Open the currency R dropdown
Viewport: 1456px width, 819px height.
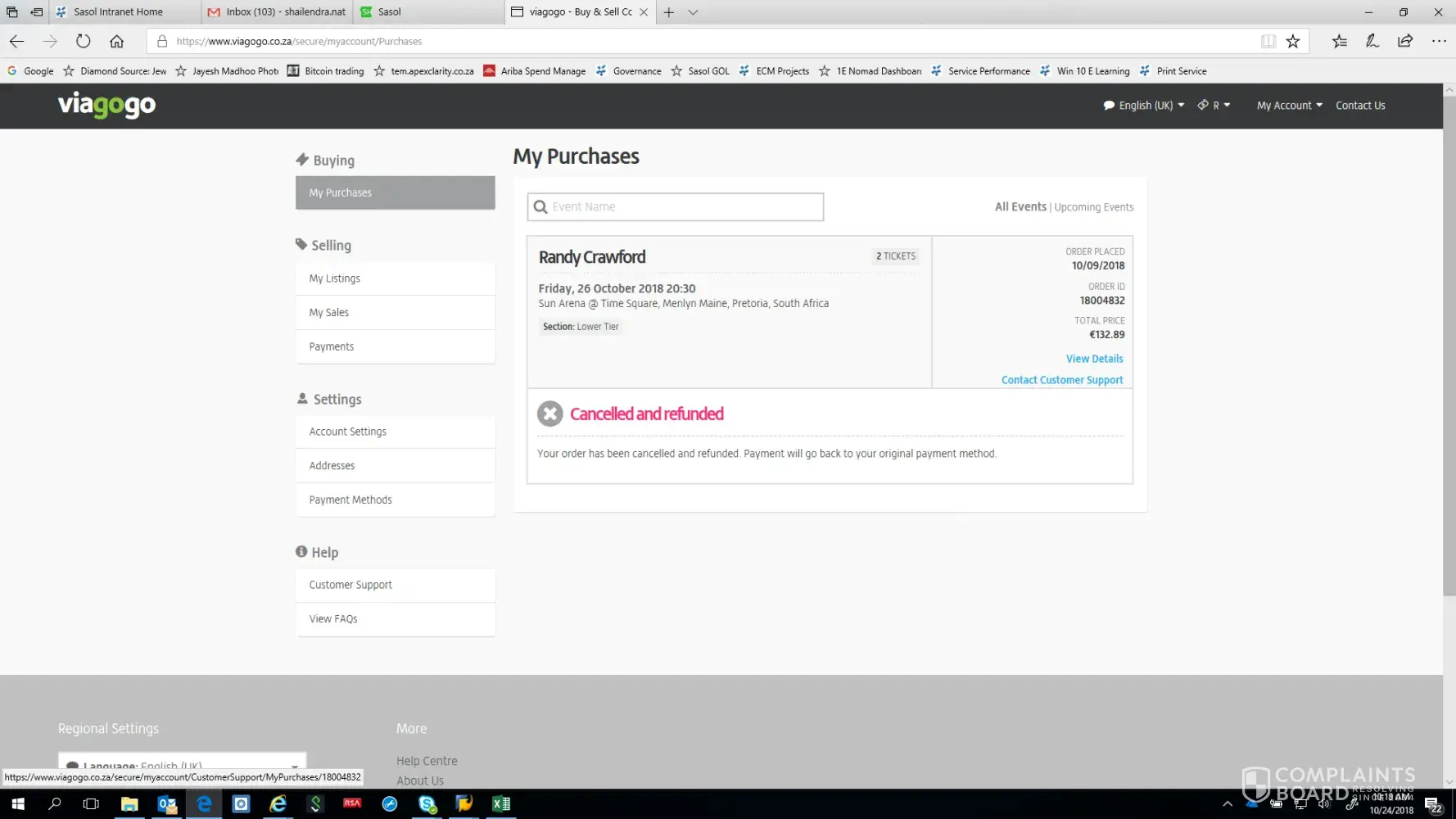coord(1214,106)
